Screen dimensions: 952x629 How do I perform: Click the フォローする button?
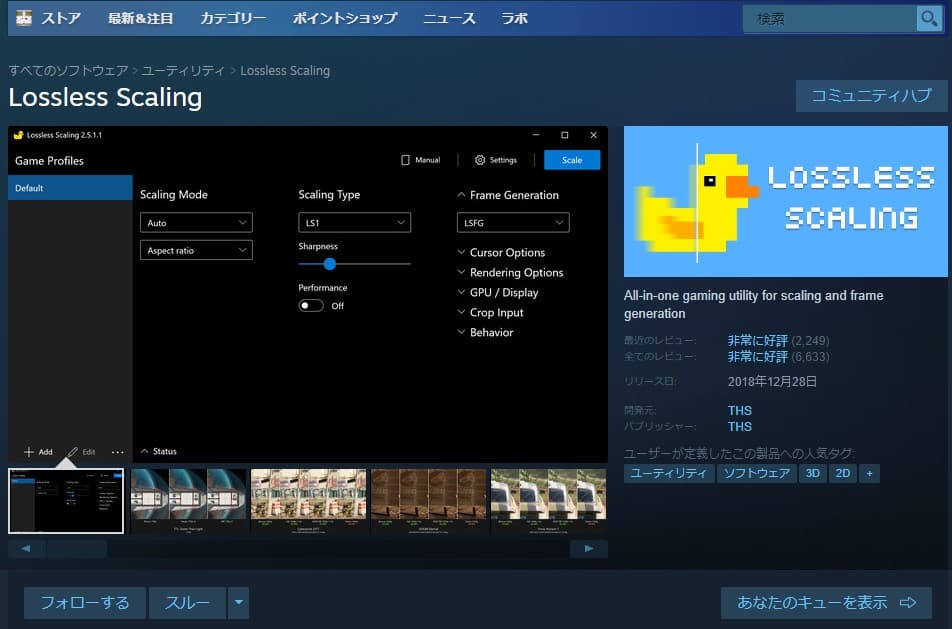coord(85,602)
